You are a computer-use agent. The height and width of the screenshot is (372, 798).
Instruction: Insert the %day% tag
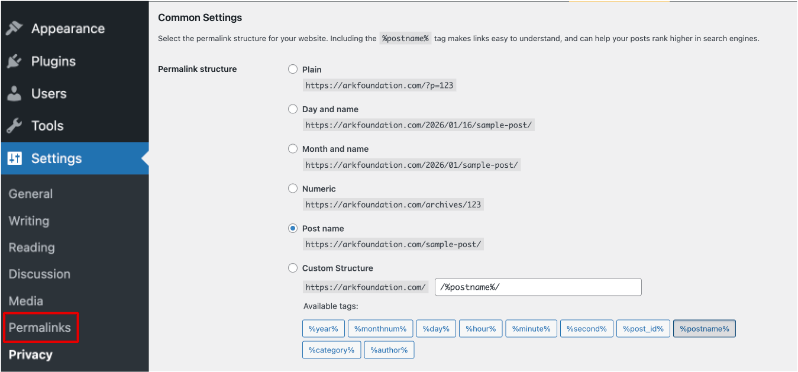pyautogui.click(x=436, y=329)
